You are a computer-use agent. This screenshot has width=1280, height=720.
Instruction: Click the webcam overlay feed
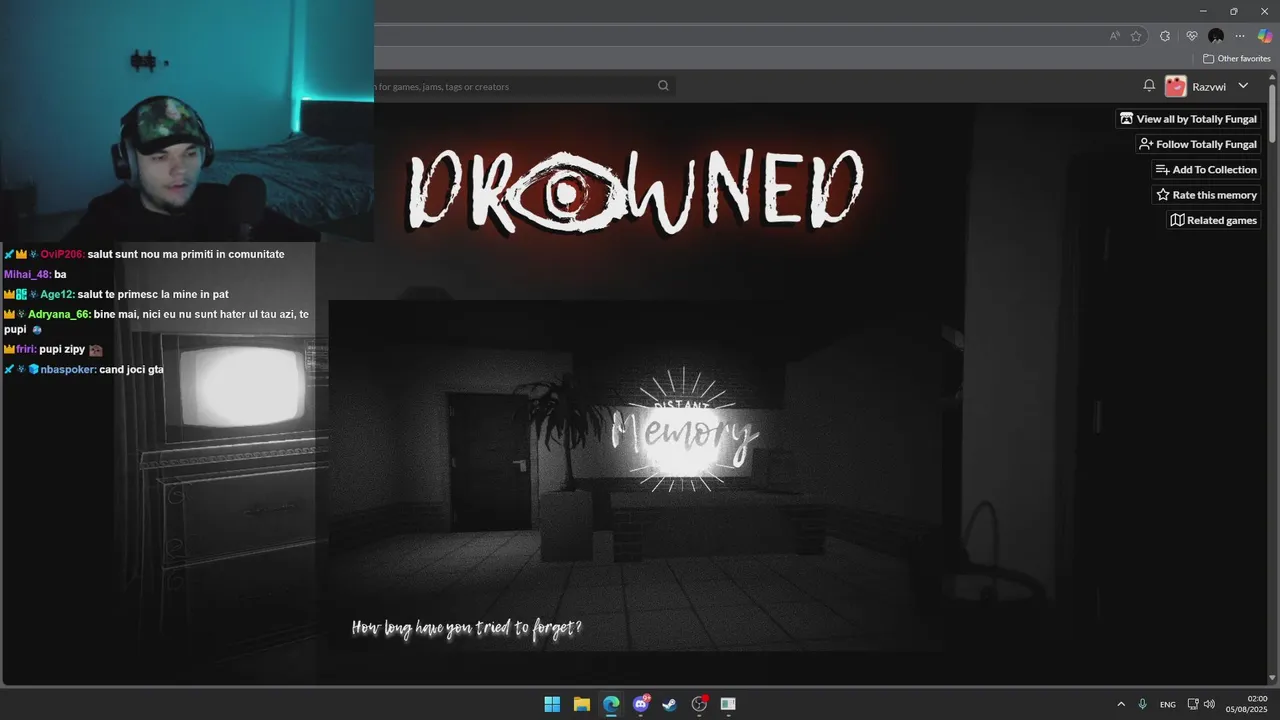click(x=187, y=120)
